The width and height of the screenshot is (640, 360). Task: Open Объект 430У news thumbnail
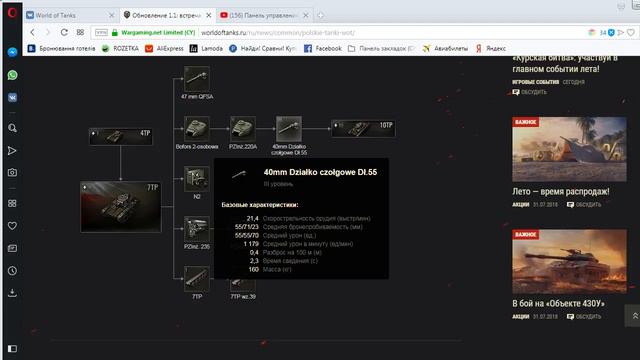tap(569, 261)
